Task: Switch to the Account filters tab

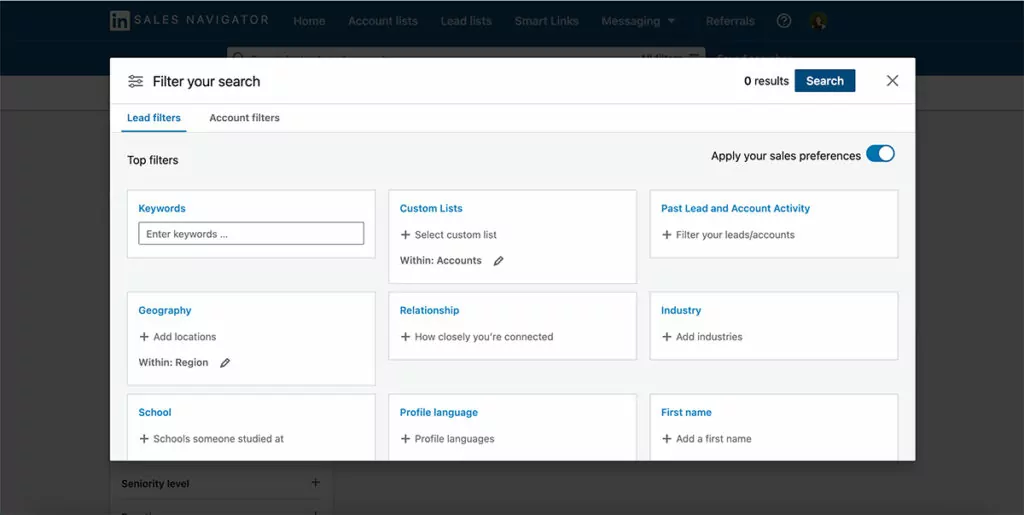Action: click(244, 118)
